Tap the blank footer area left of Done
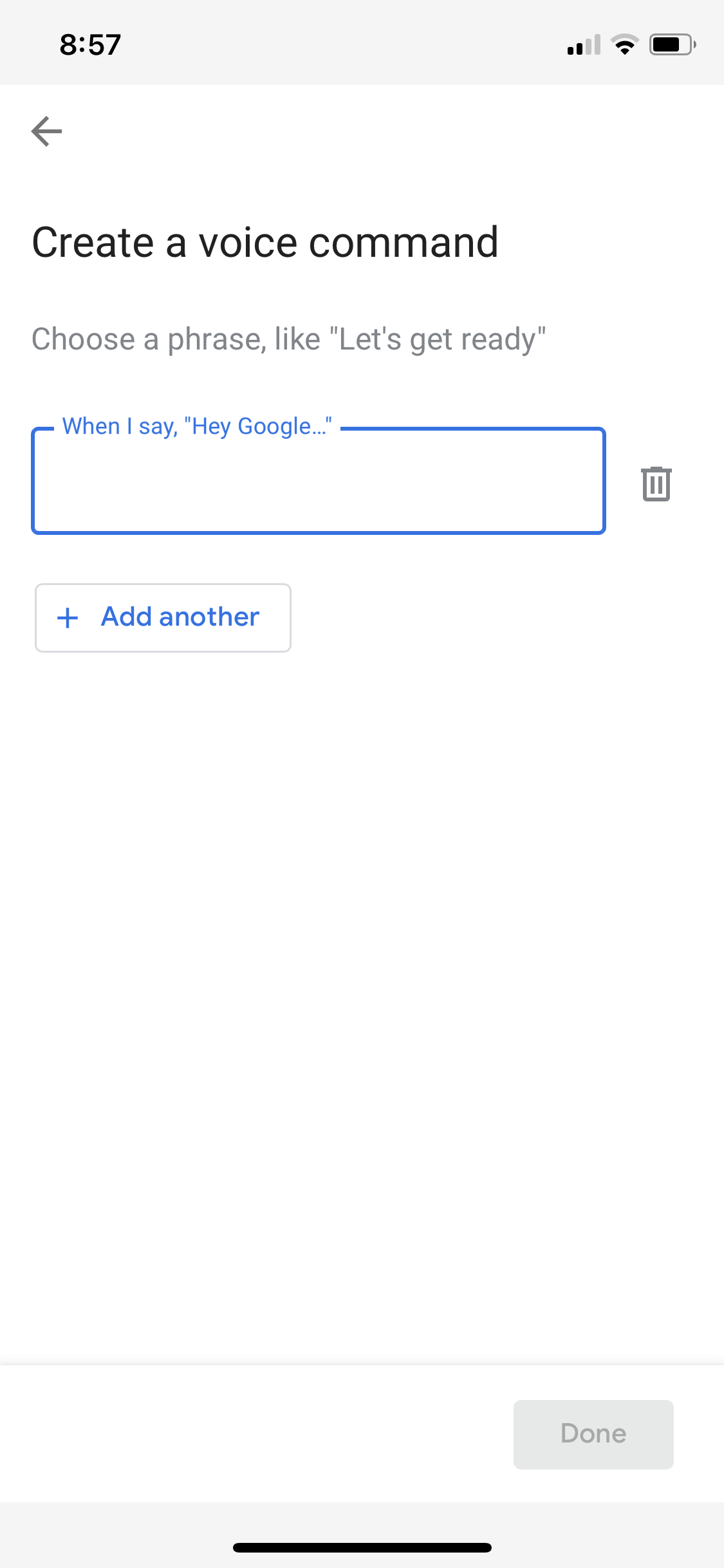Viewport: 724px width, 1568px height. (x=257, y=1434)
